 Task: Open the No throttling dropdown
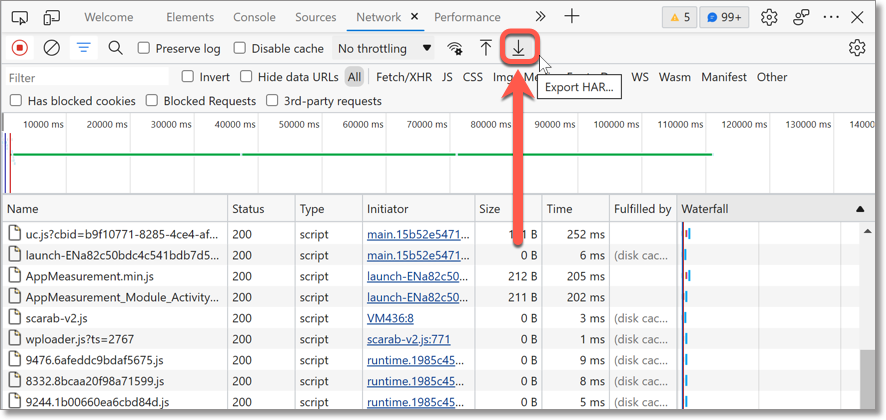[384, 48]
